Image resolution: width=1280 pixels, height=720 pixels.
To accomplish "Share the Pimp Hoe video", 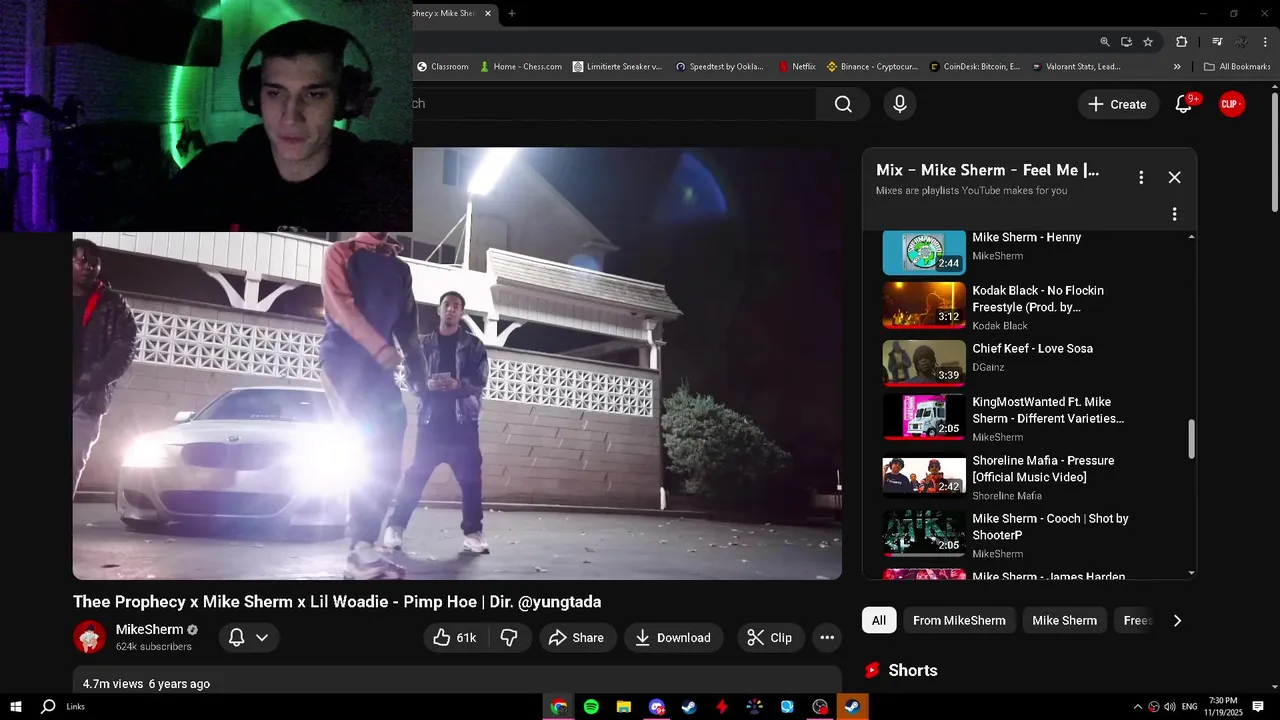I will [577, 638].
